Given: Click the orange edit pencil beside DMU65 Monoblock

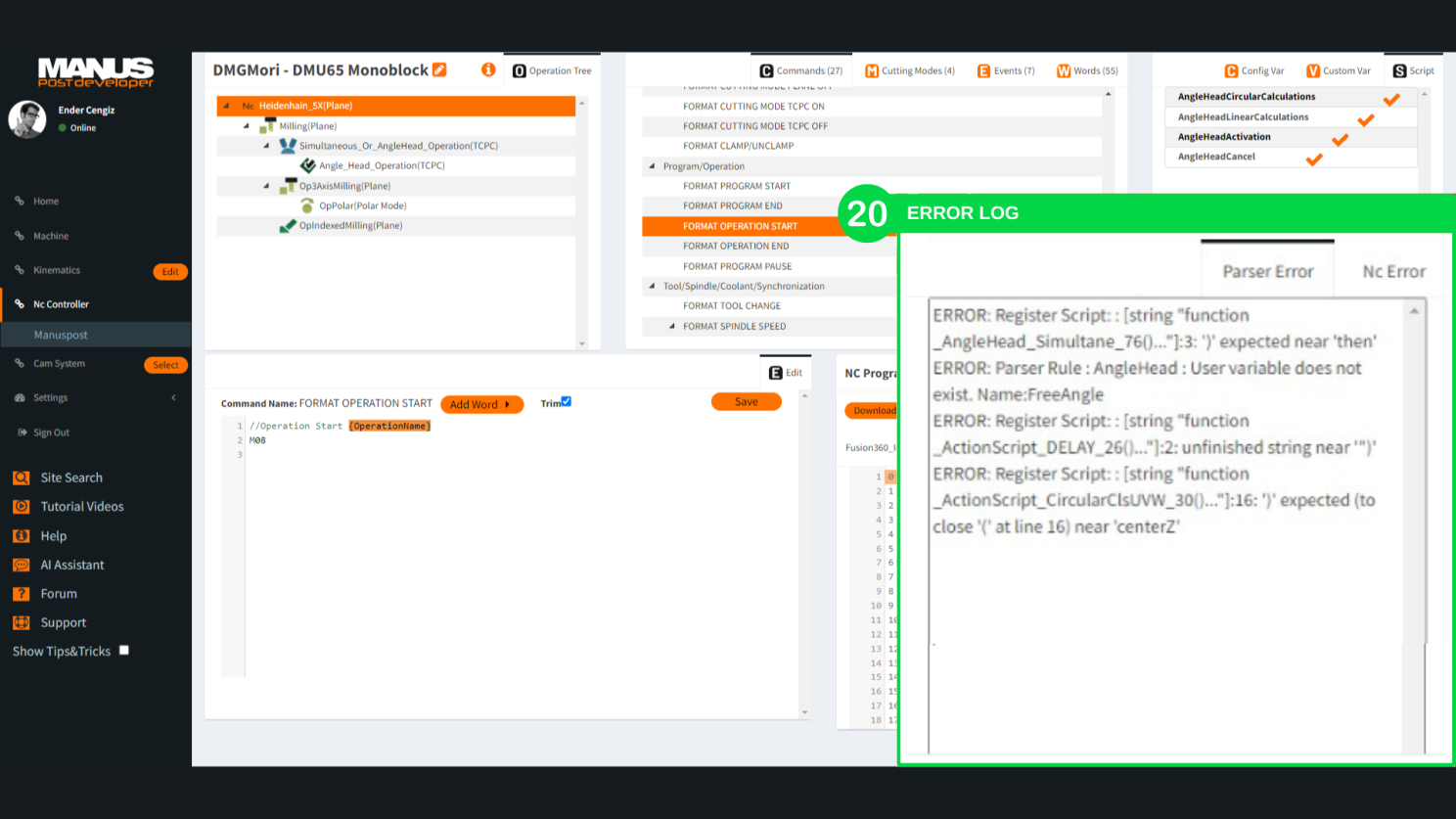Looking at the screenshot, I should 439,69.
